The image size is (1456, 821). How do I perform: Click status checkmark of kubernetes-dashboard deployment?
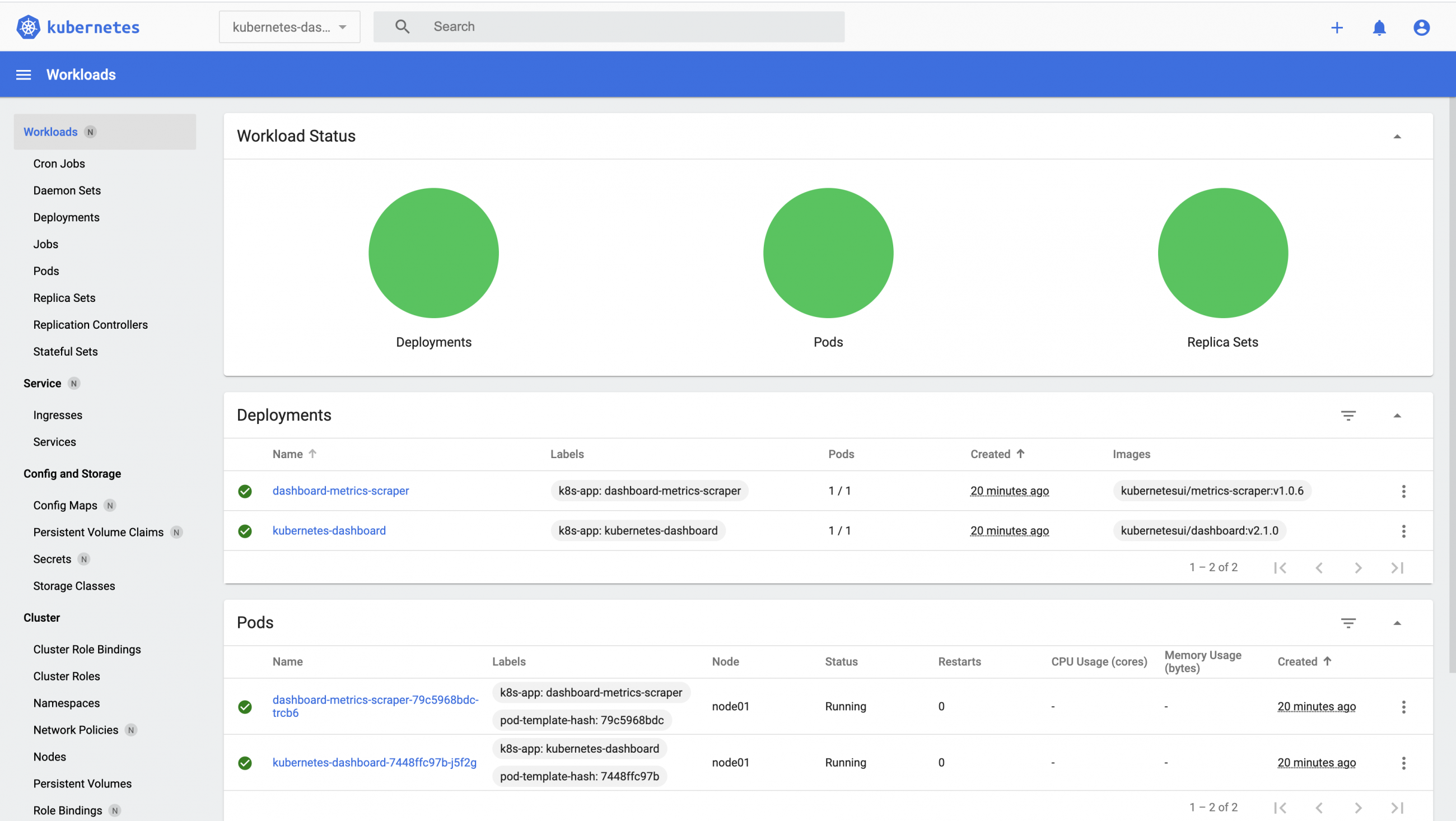(x=245, y=531)
